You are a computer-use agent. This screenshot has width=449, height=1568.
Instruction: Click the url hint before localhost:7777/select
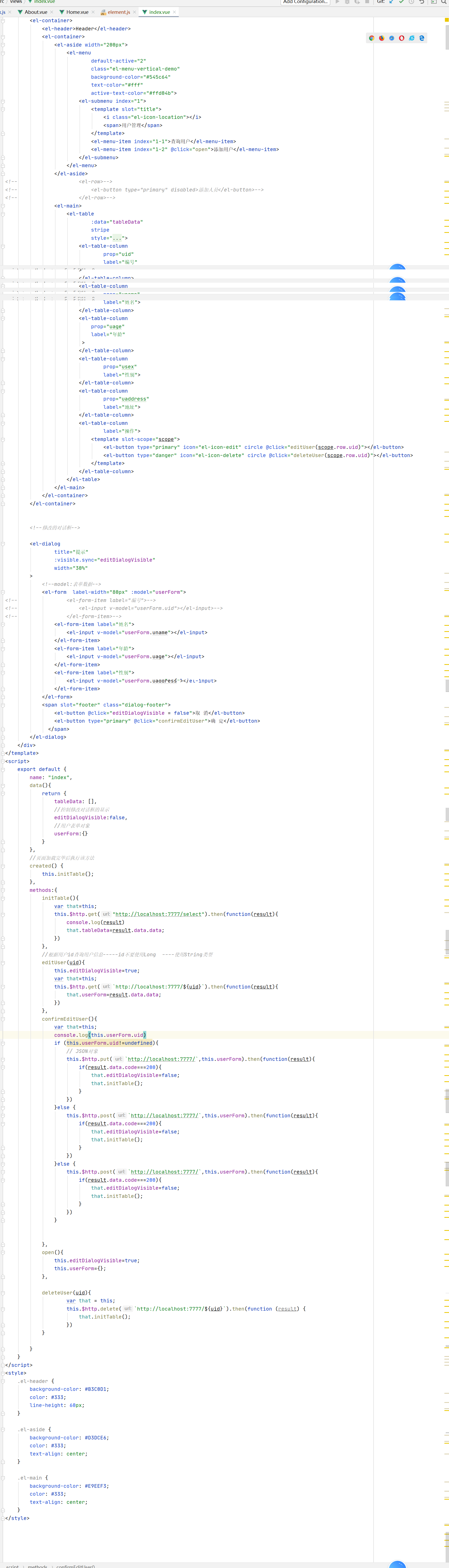coord(106,914)
